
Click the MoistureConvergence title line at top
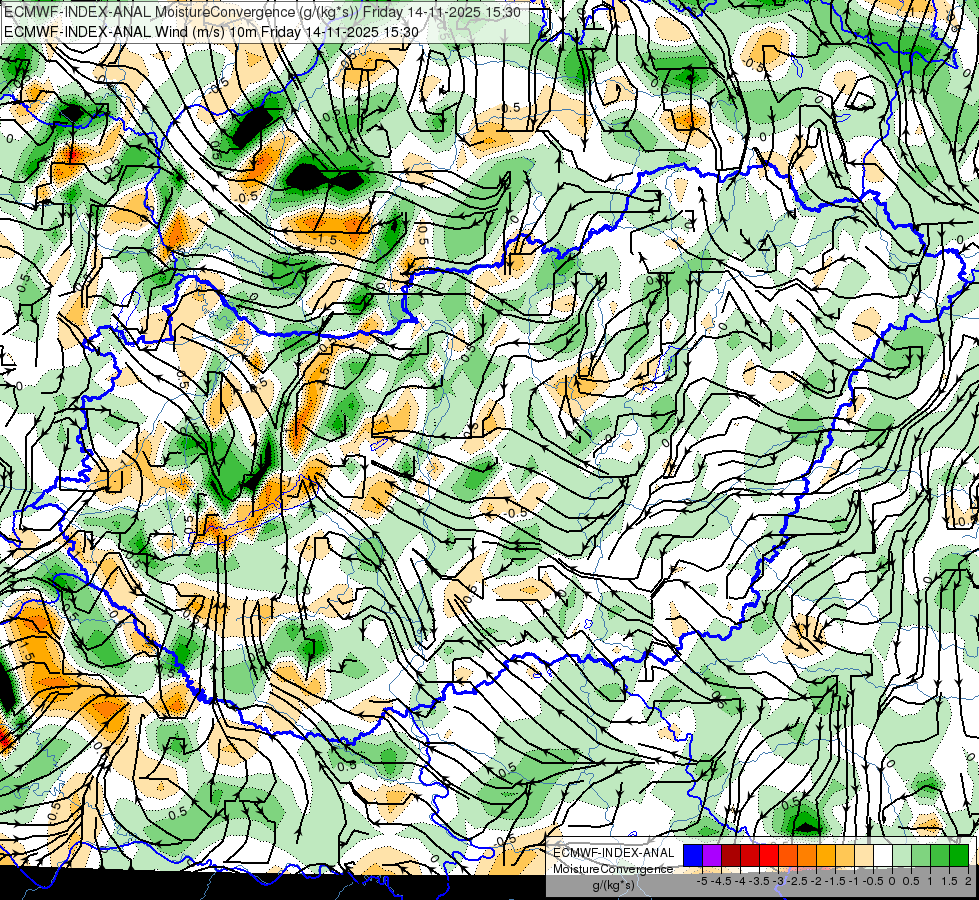click(262, 12)
